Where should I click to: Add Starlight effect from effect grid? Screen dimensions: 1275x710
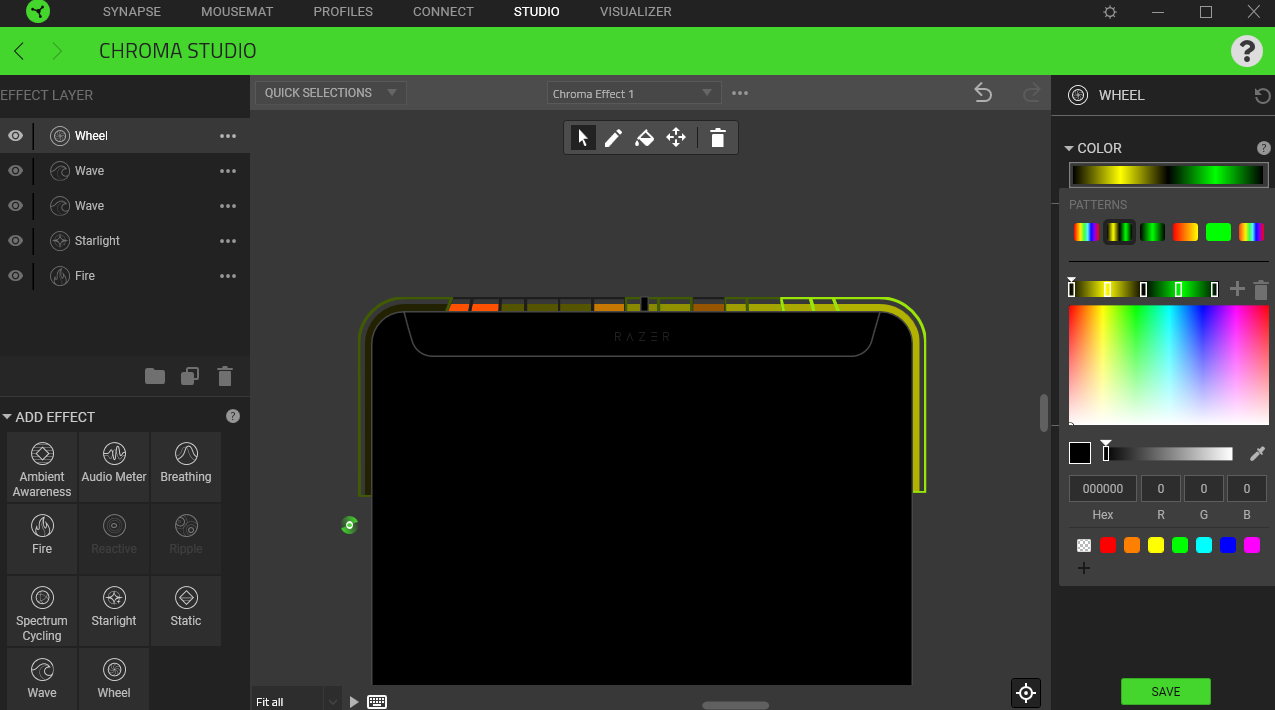(x=114, y=611)
